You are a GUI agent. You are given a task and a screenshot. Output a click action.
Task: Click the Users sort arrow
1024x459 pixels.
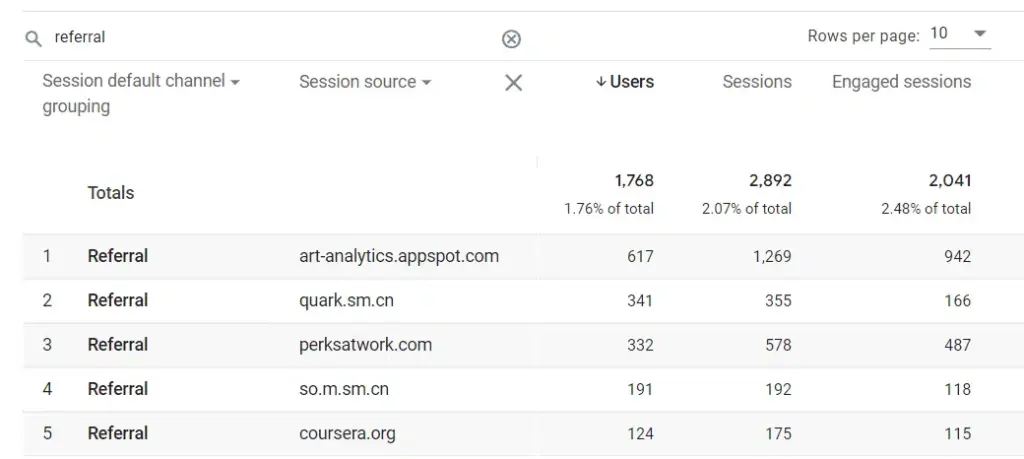coord(601,82)
